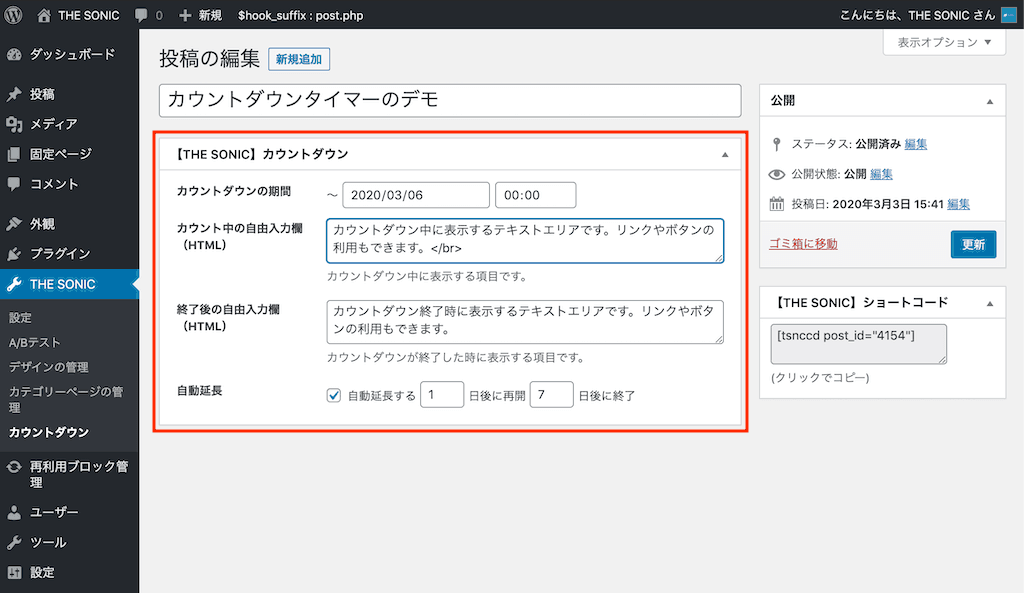Click the 設定 sliders icon at sidebar bottom
The image size is (1024, 593).
click(x=14, y=573)
